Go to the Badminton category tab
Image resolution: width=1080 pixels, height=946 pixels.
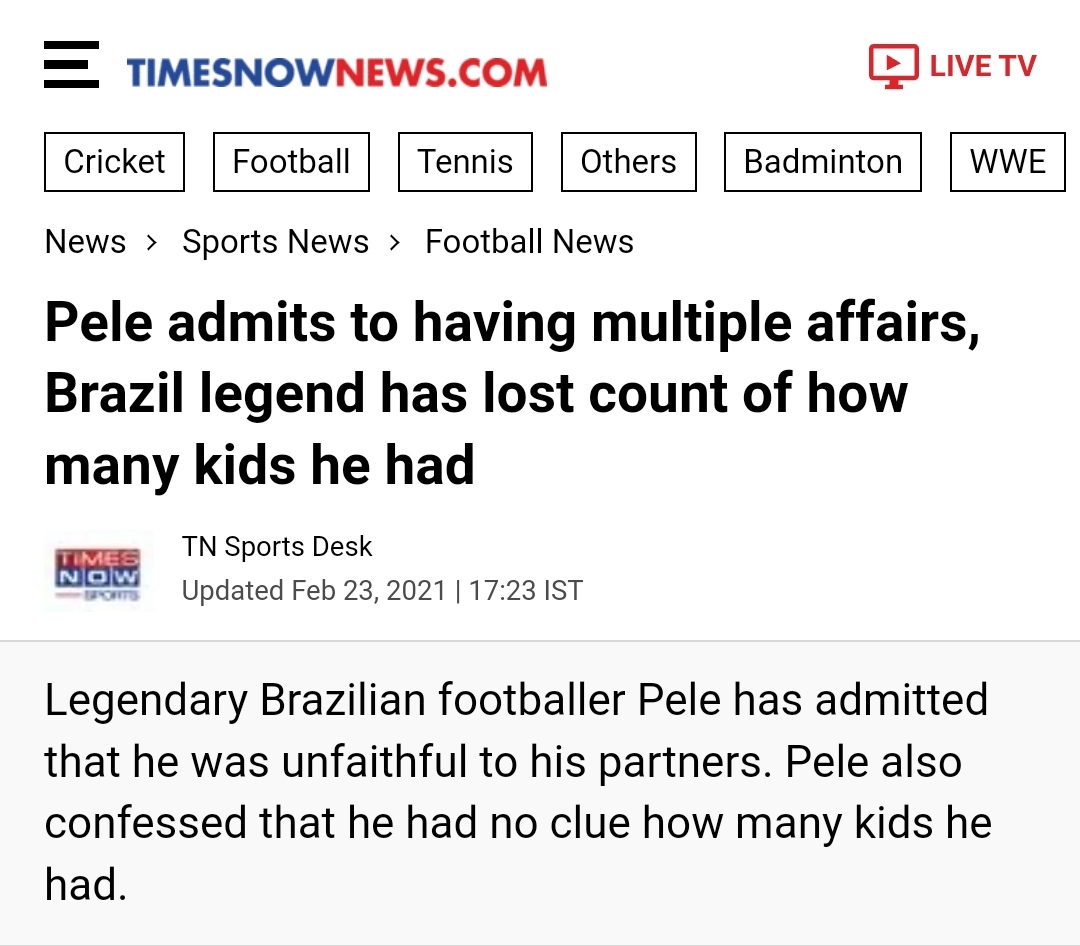[822, 162]
